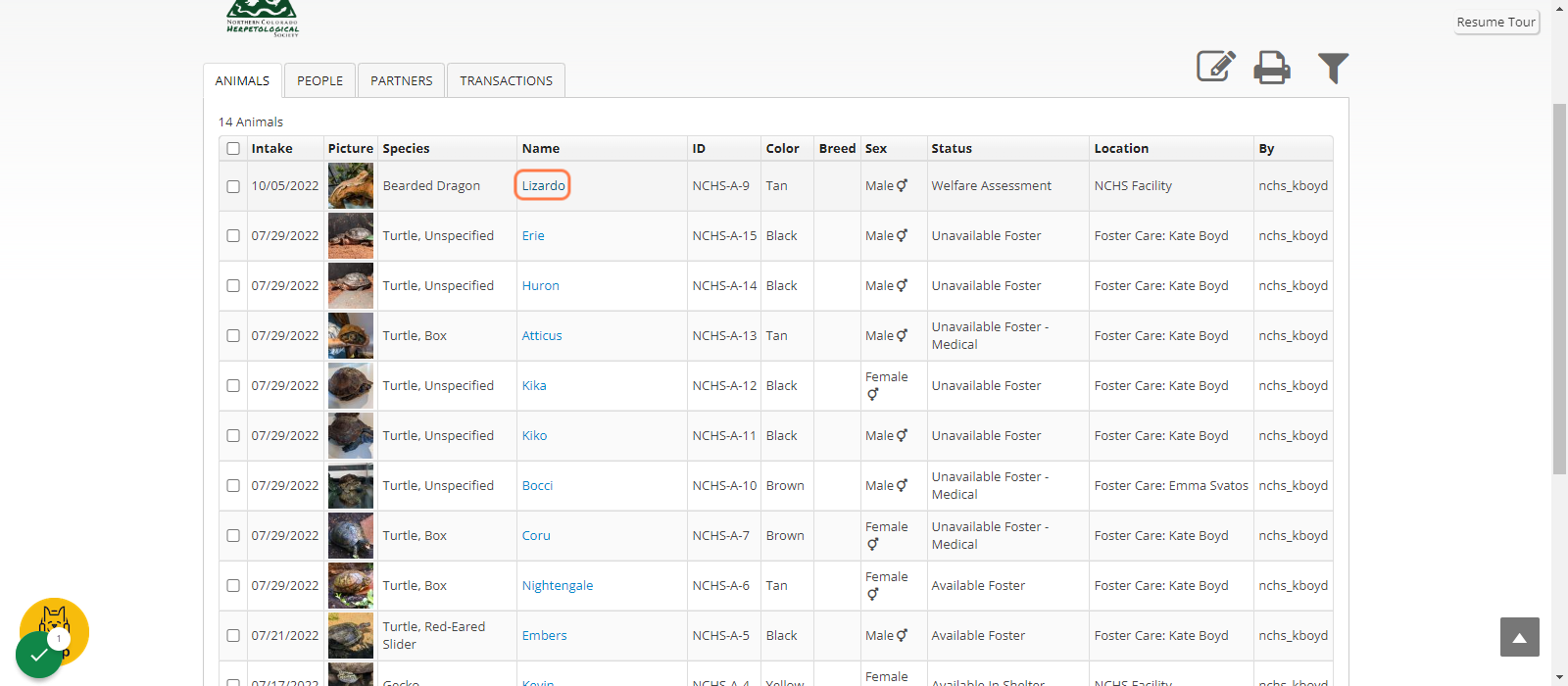Click Erie's turtle thumbnail photo
1568x686 pixels.
pos(351,236)
